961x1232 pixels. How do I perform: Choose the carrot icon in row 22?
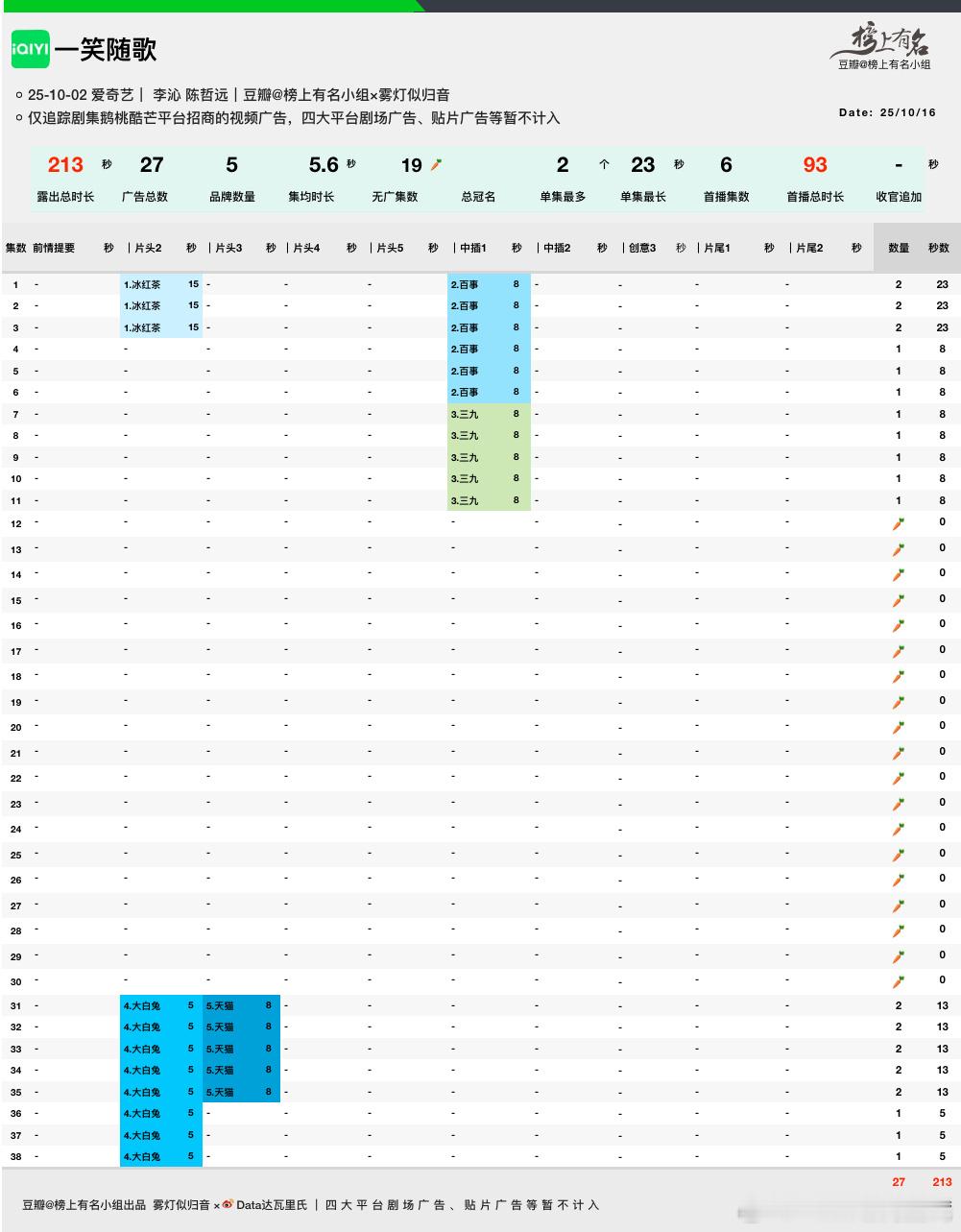[x=899, y=778]
